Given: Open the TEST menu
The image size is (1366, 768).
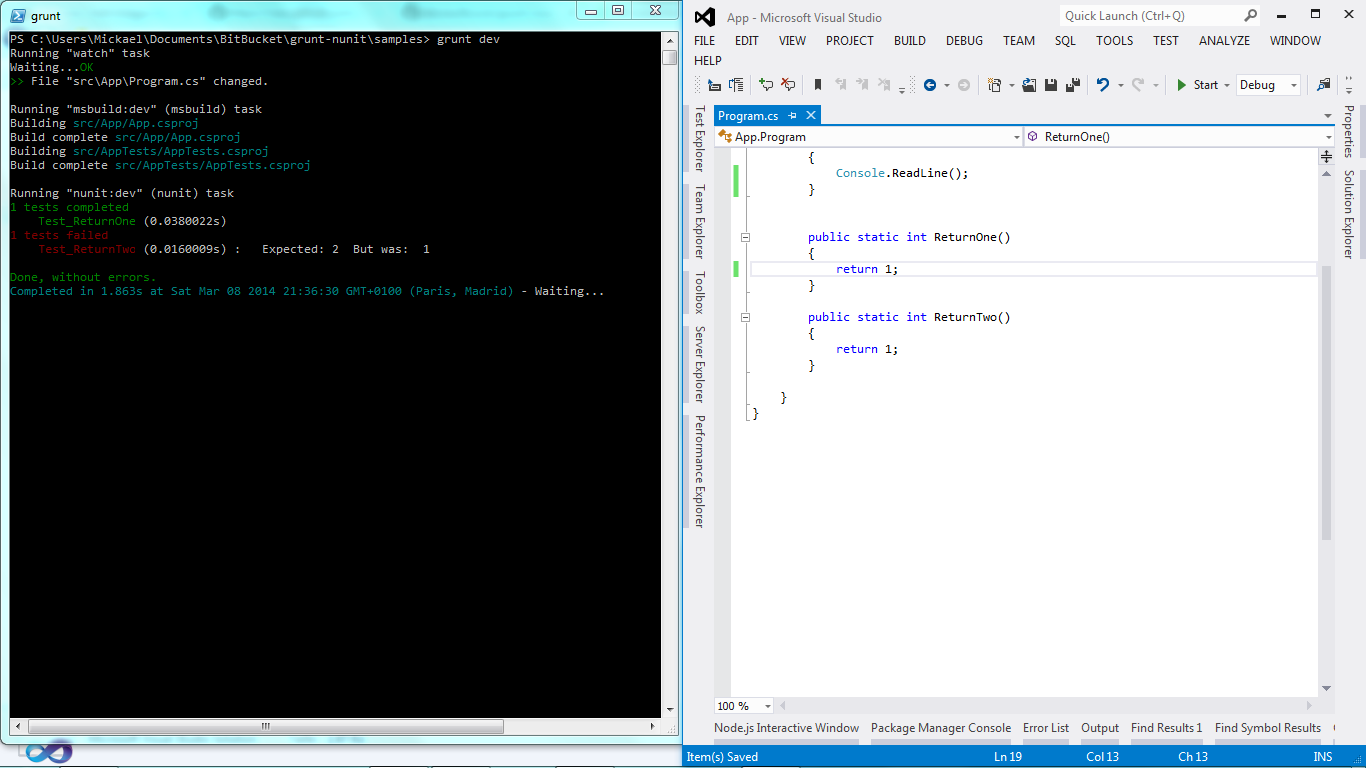Looking at the screenshot, I should [1166, 41].
